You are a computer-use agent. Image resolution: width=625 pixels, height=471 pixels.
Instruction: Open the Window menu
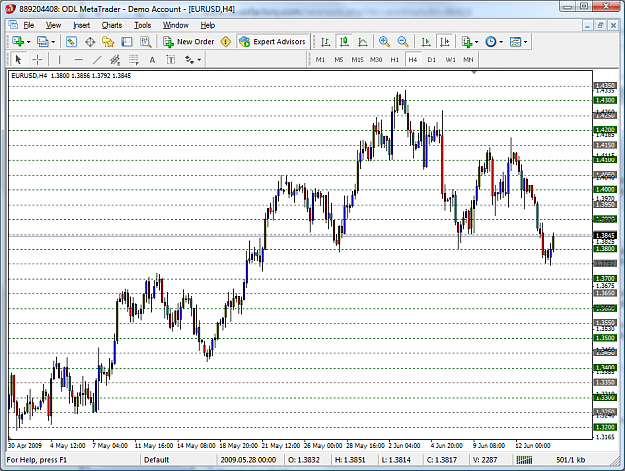[x=175, y=25]
